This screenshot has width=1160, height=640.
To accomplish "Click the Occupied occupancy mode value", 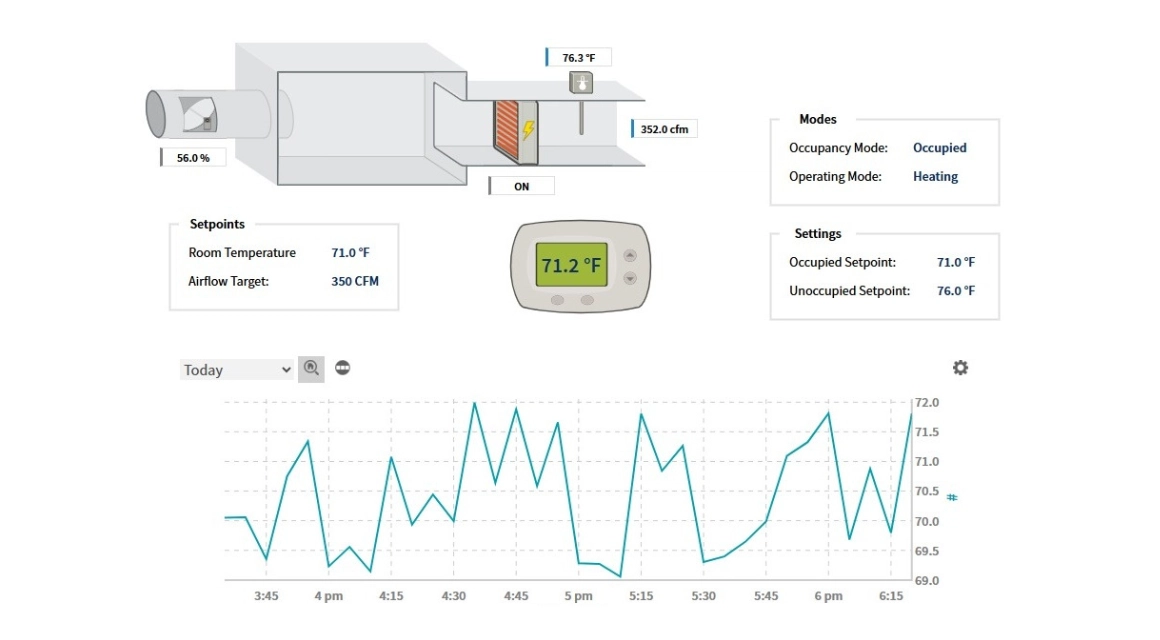I will [940, 147].
